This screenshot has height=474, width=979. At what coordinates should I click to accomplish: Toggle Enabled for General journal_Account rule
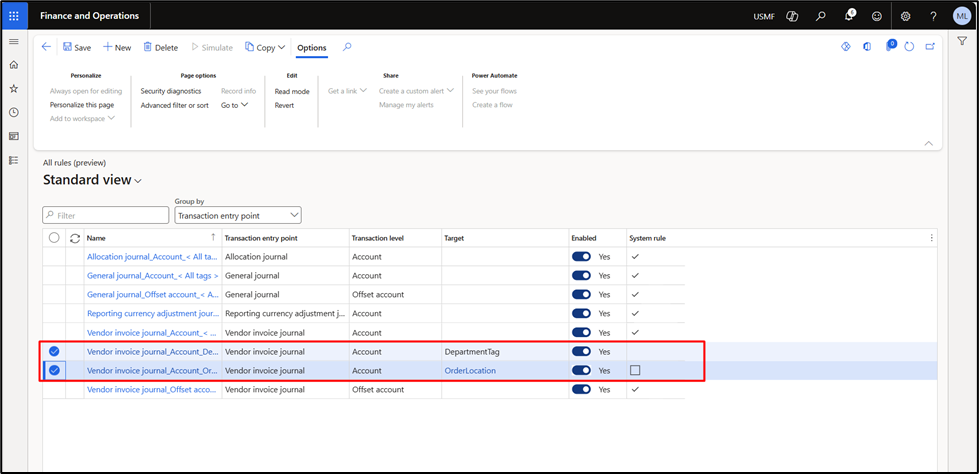pos(581,275)
